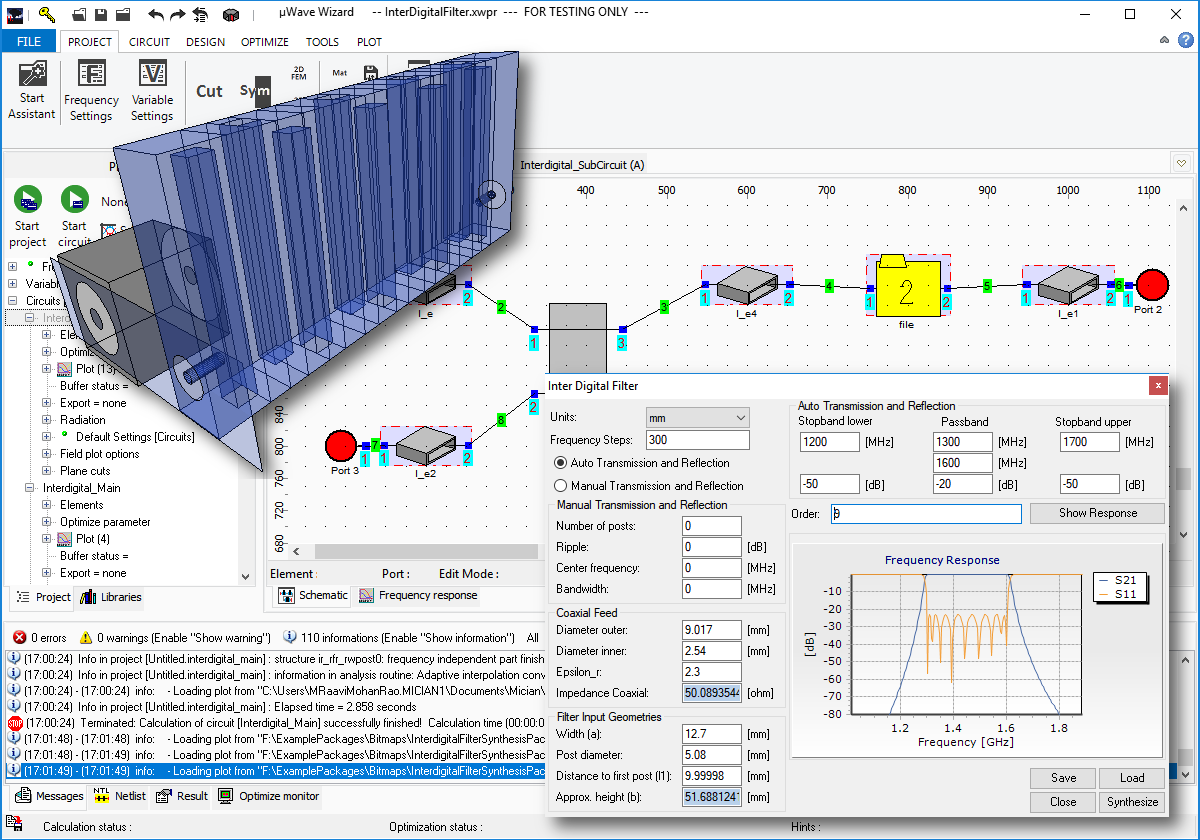This screenshot has width=1200, height=840.
Task: Open the Optimize monitor tab
Action: tap(269, 796)
